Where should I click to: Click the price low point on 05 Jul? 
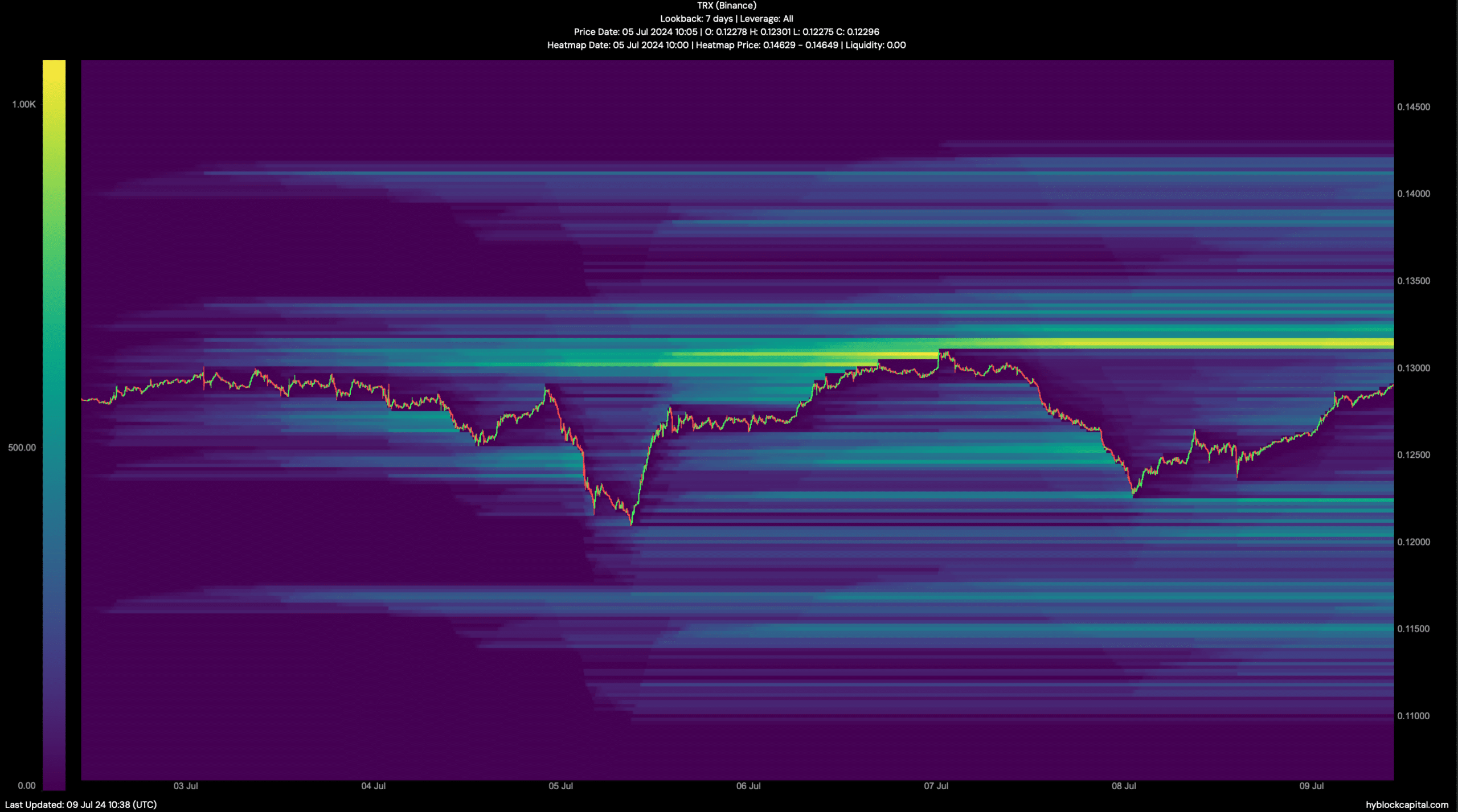point(631,524)
